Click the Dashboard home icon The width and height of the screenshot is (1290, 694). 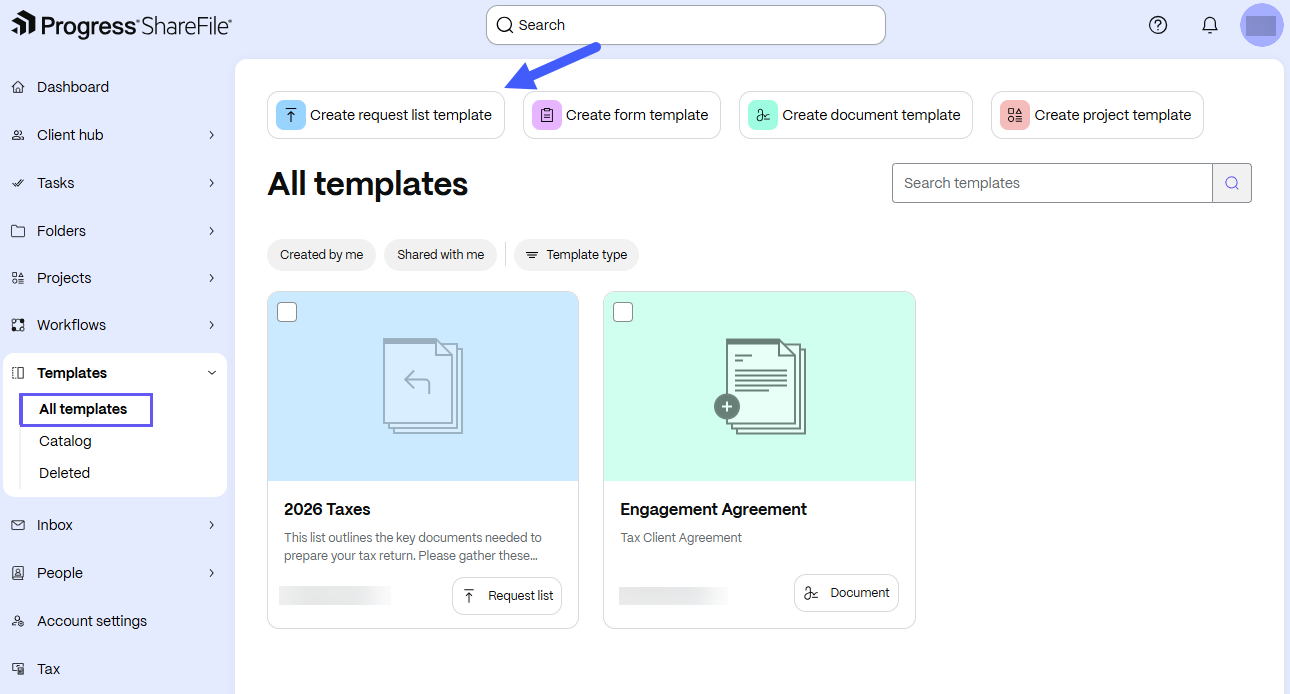[x=18, y=87]
